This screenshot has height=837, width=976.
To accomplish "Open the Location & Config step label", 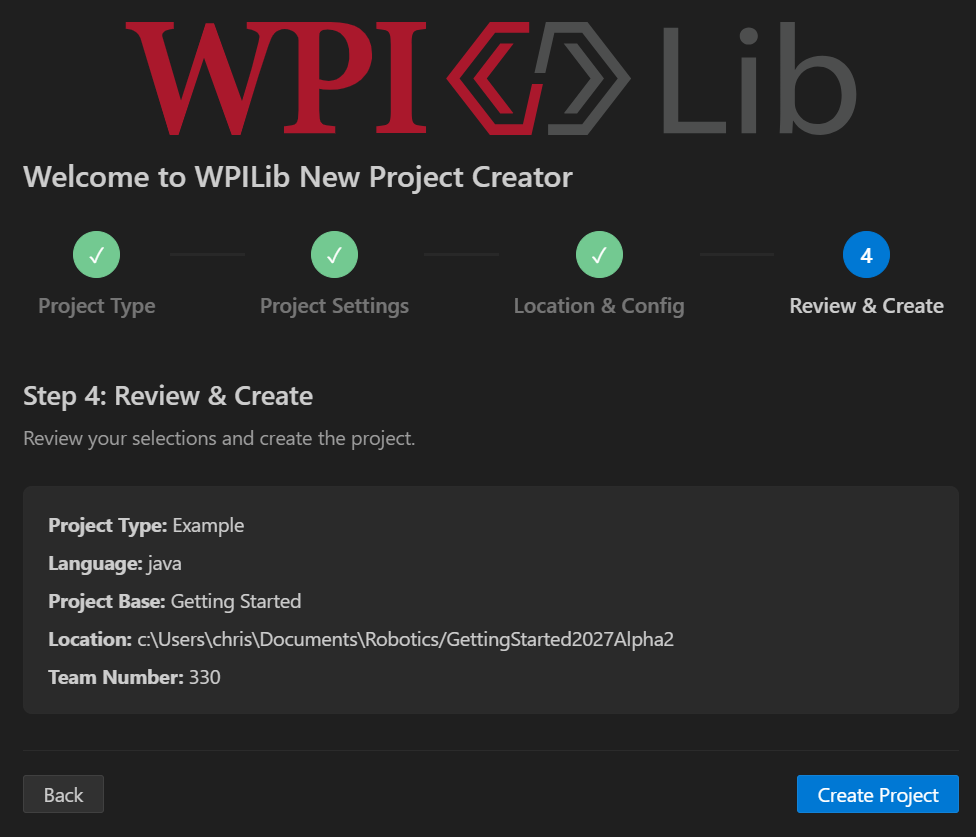I will [x=599, y=306].
